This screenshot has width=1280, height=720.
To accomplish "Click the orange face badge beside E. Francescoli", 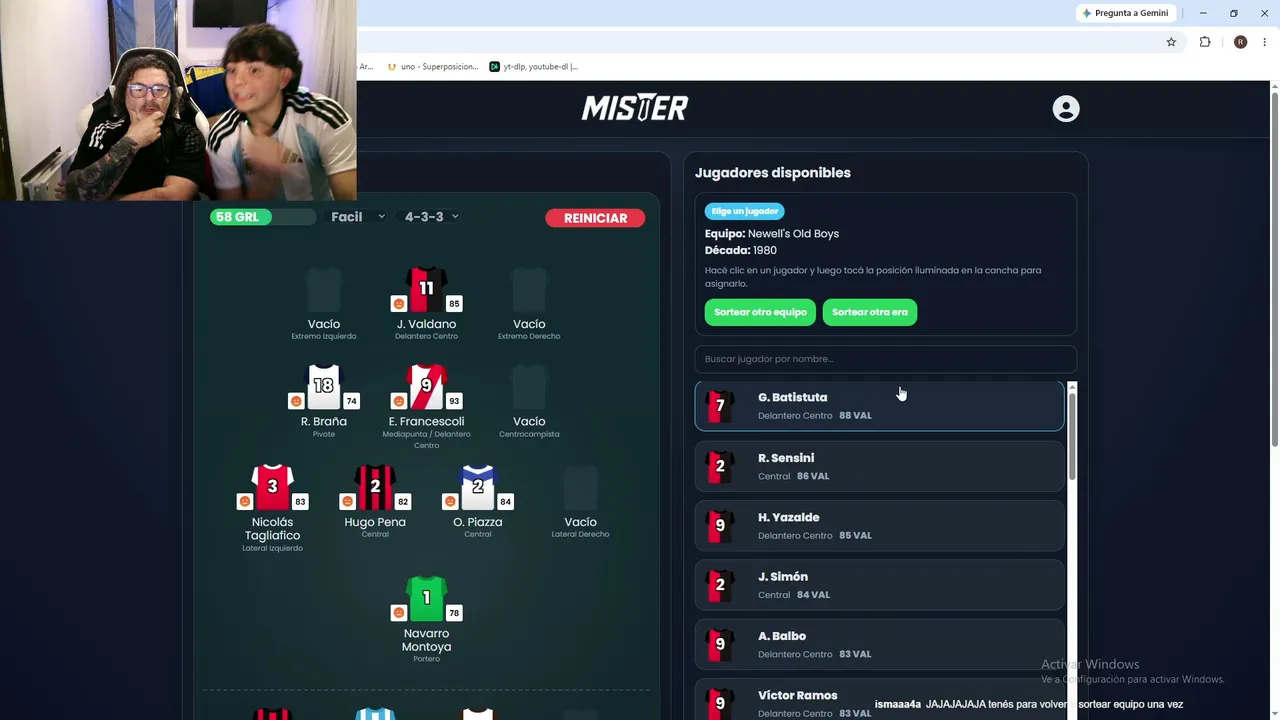I will [x=398, y=401].
